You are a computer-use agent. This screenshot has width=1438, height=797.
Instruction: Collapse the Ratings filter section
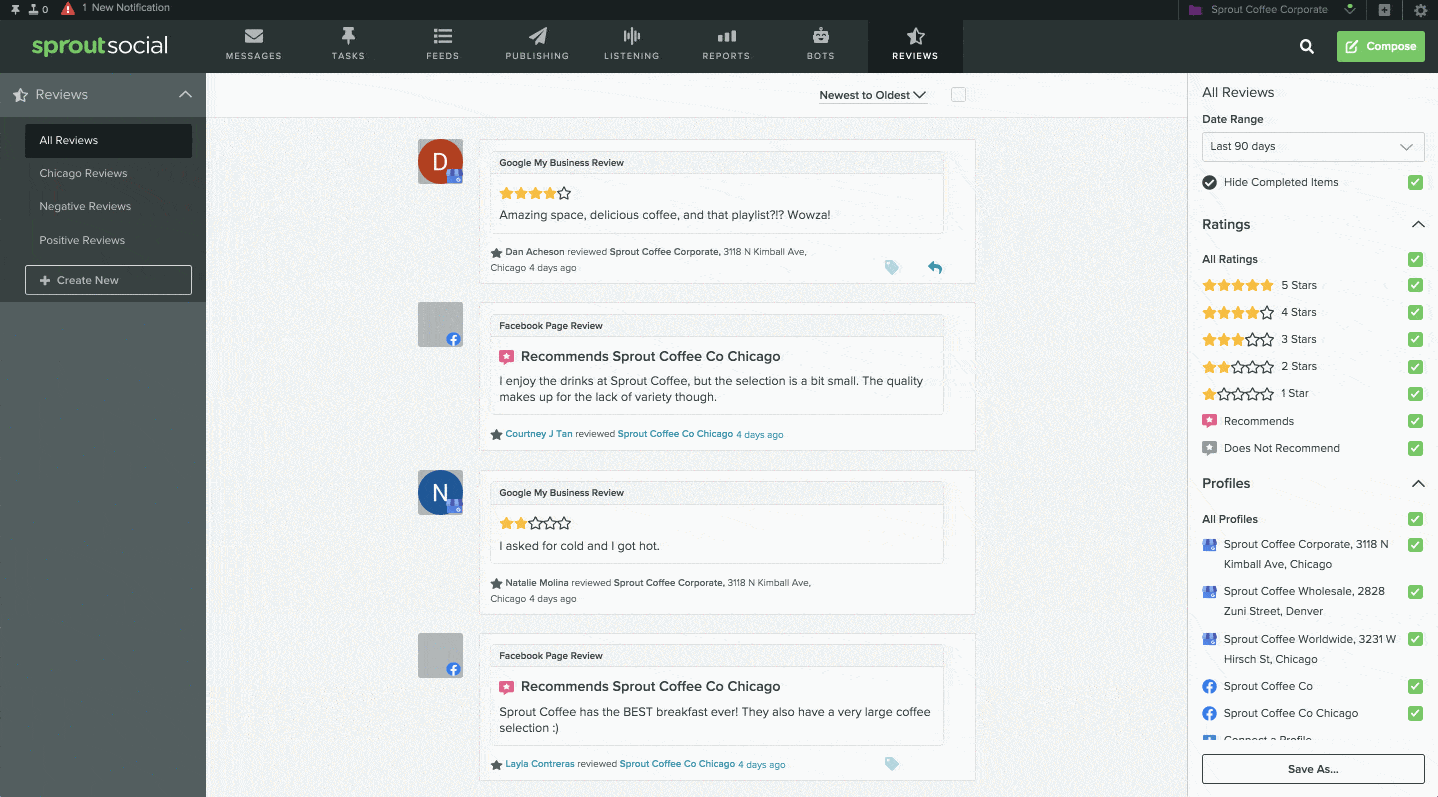point(1417,224)
